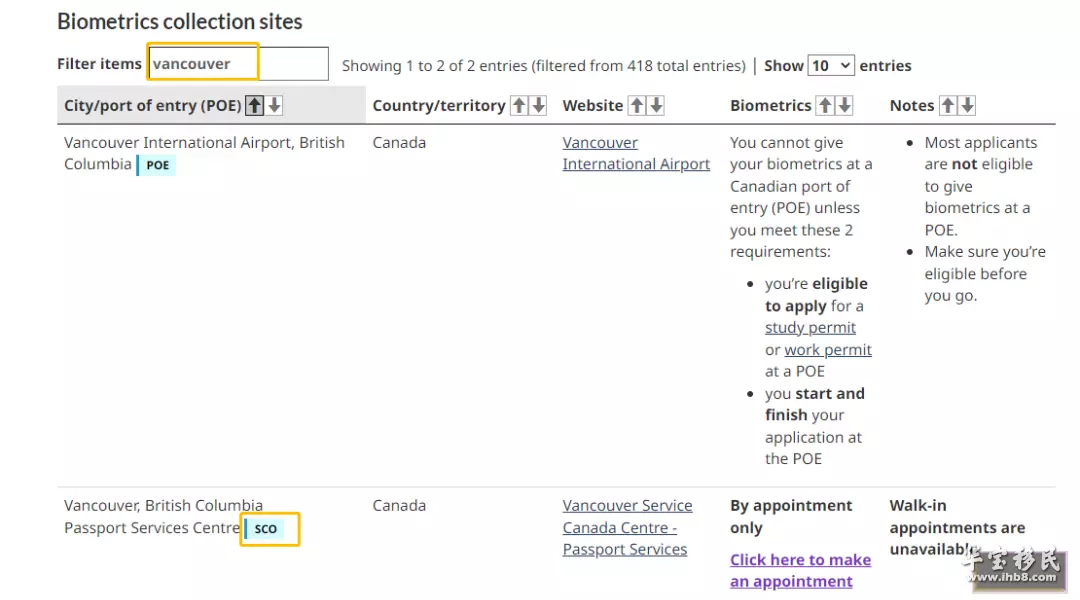Select 'You cannot give your biometrics' paragraph
The width and height of the screenshot is (1080, 600).
pyautogui.click(x=801, y=197)
